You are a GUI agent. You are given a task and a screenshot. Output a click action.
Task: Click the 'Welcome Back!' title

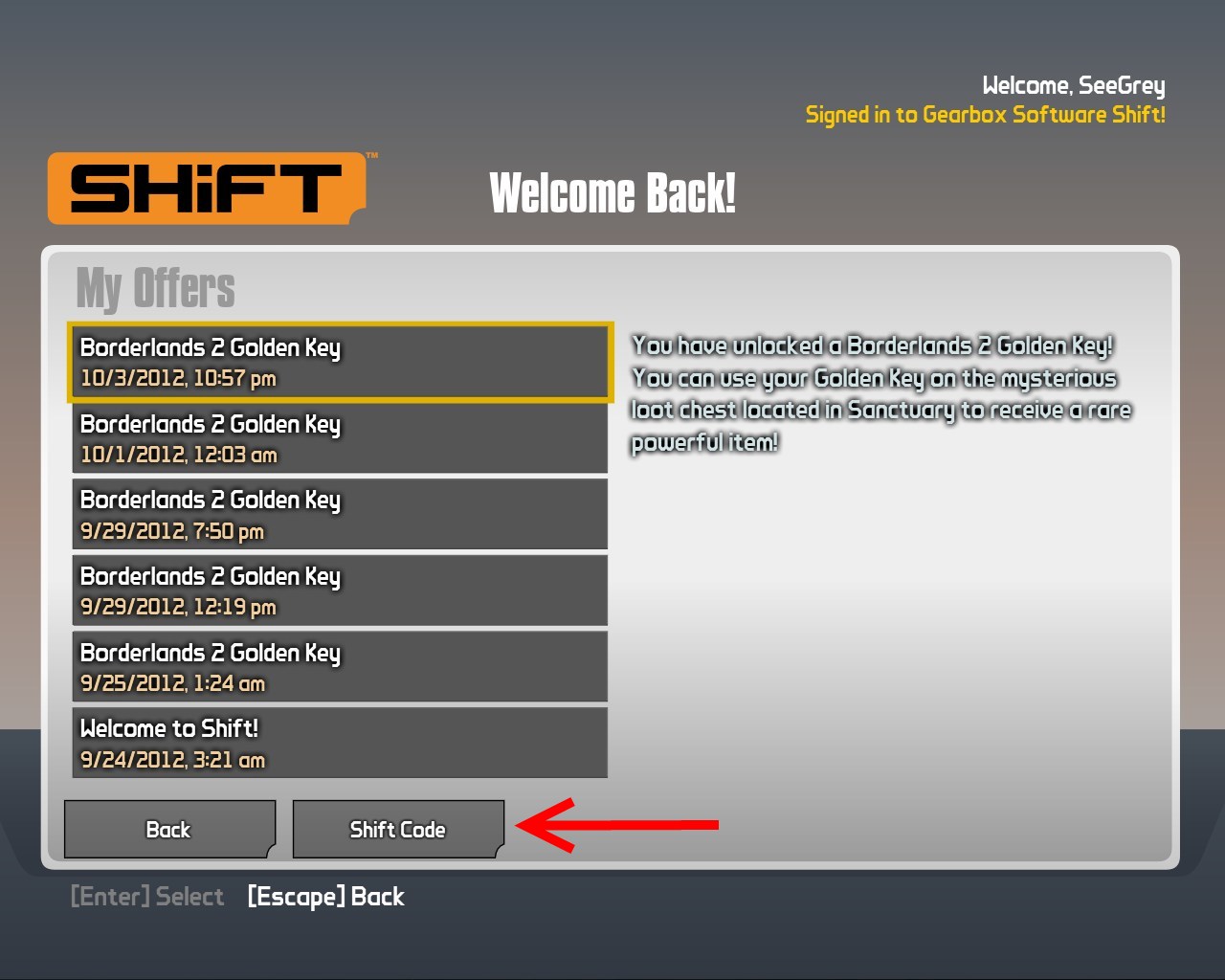(x=612, y=193)
